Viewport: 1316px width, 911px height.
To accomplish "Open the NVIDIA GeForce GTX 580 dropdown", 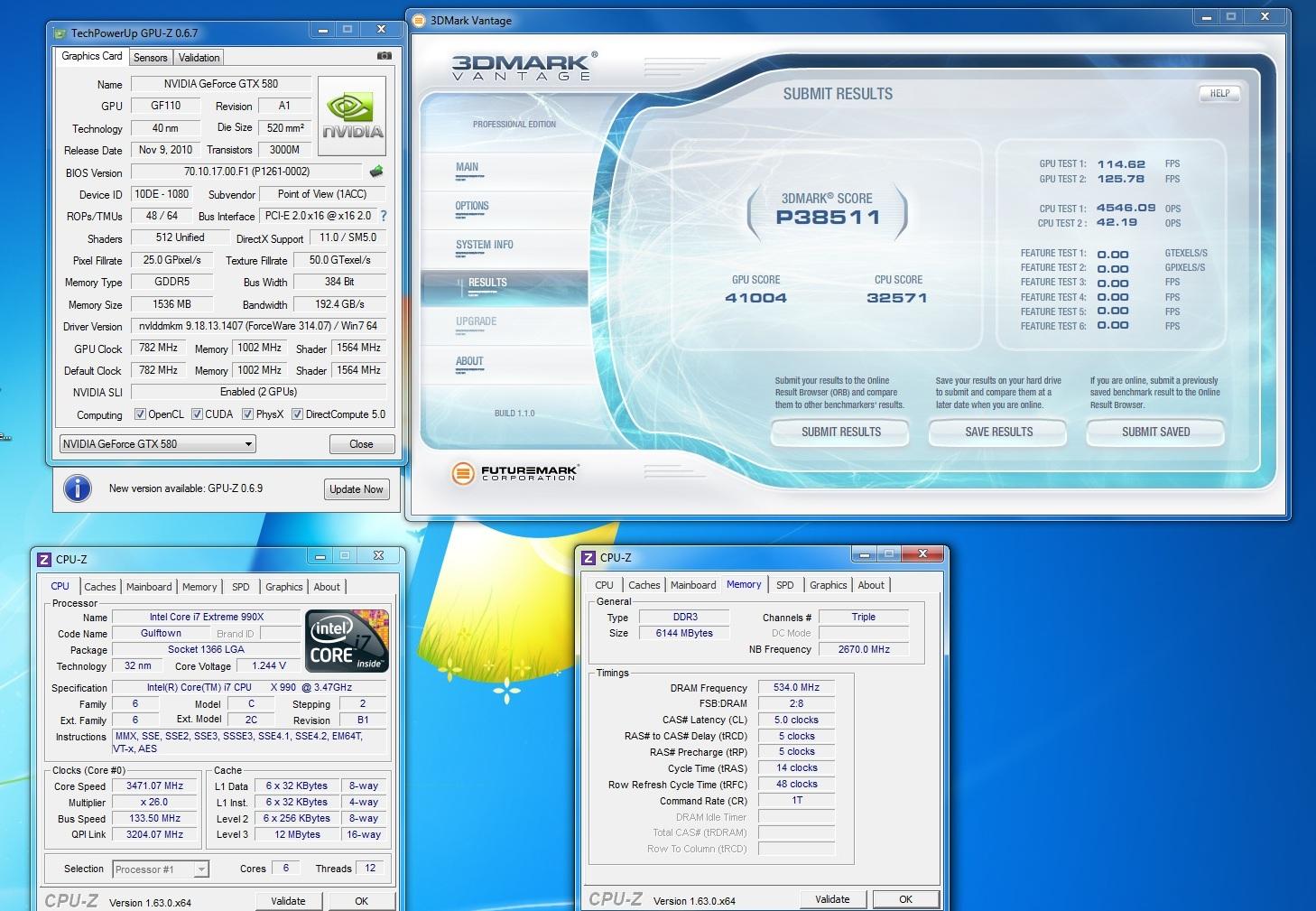I will 157,444.
